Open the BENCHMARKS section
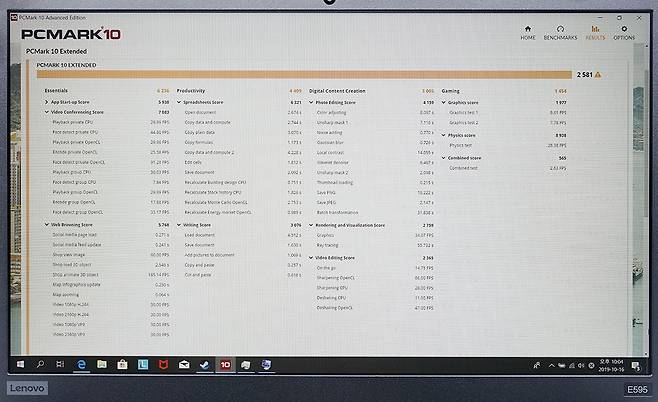 tap(560, 32)
